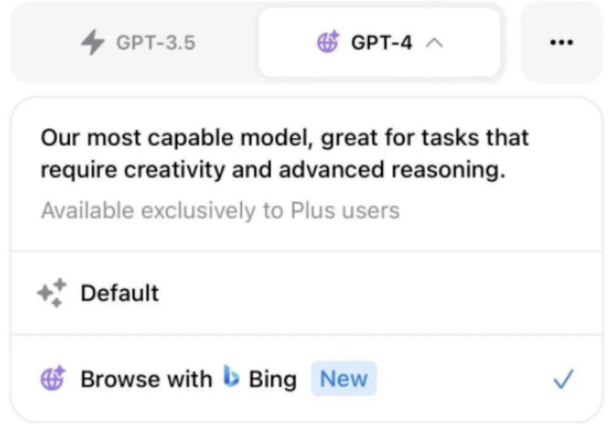Click the sparkles icon beside Default
The height and width of the screenshot is (424, 612).
pos(52,293)
